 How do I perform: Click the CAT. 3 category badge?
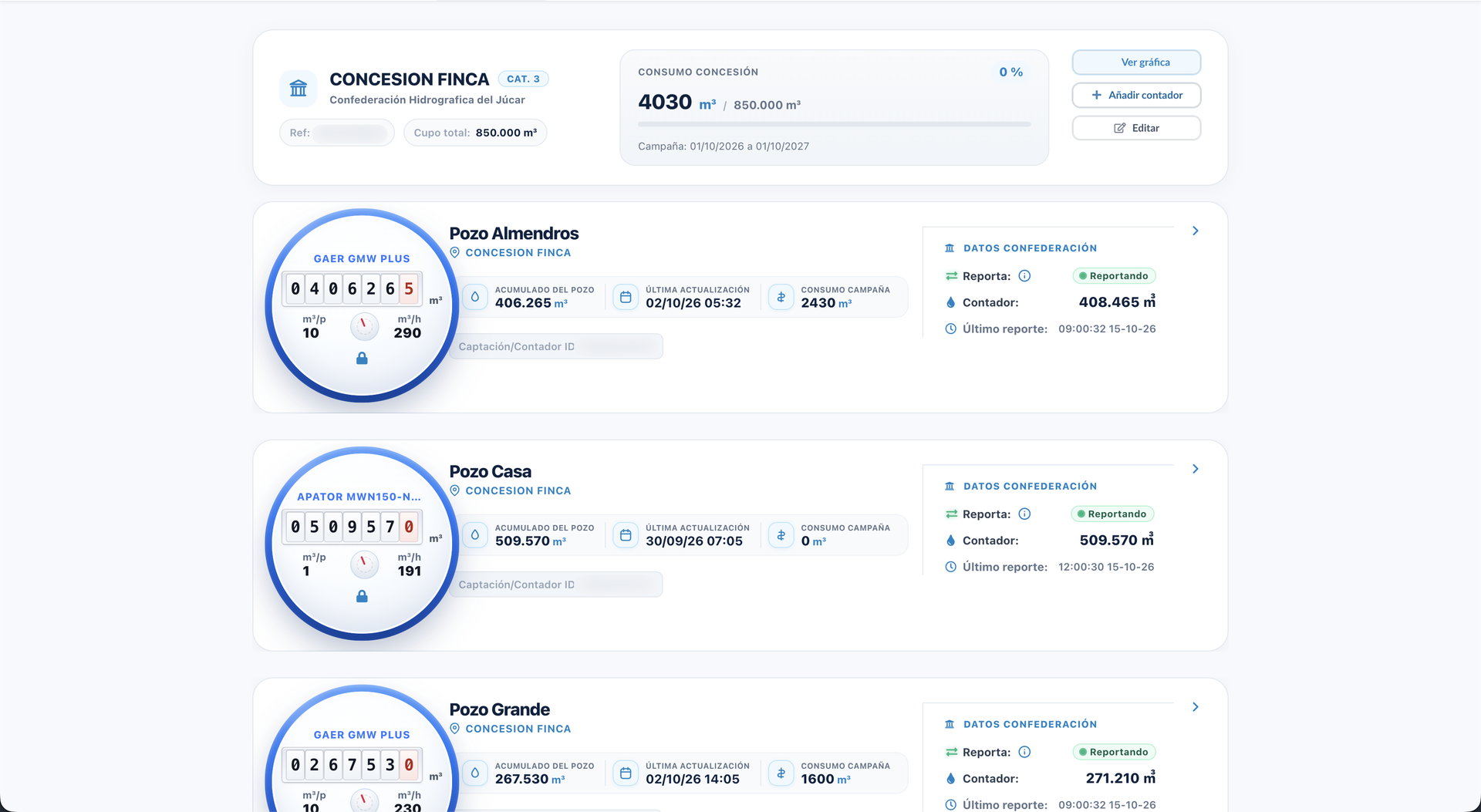click(x=523, y=79)
